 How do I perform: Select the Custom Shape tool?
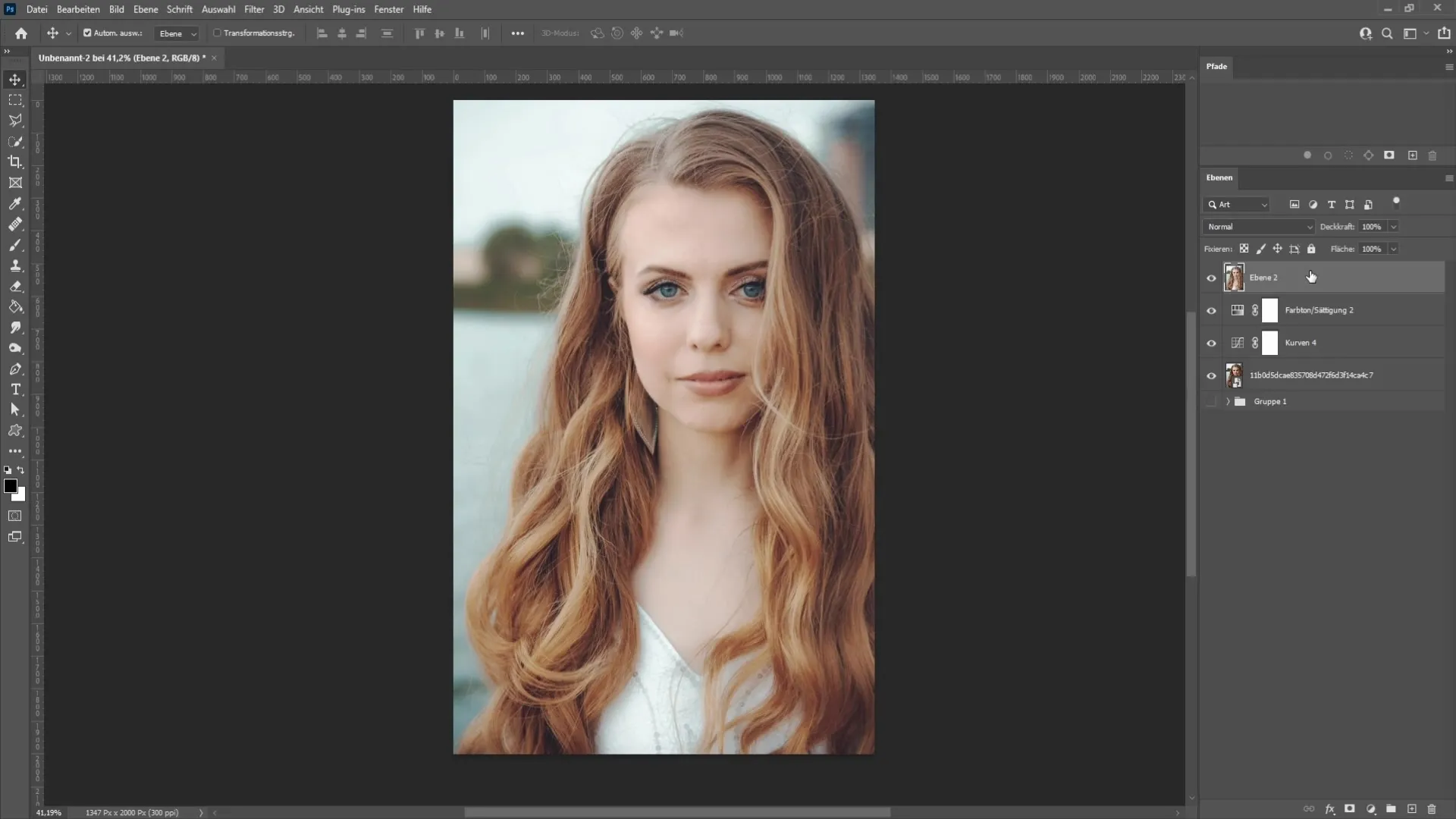click(15, 430)
